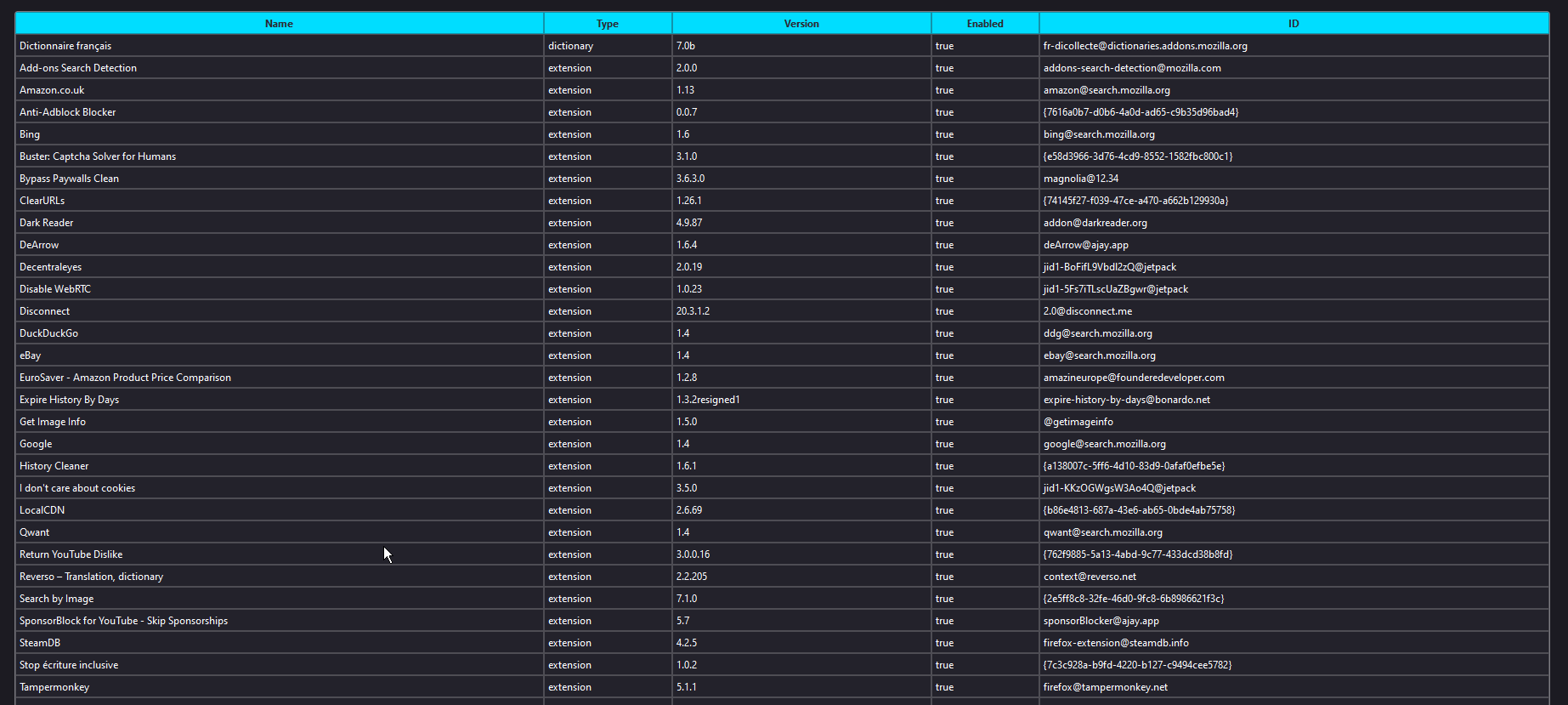Click Expire History By Days name
This screenshot has width=1568, height=705.
pos(279,400)
